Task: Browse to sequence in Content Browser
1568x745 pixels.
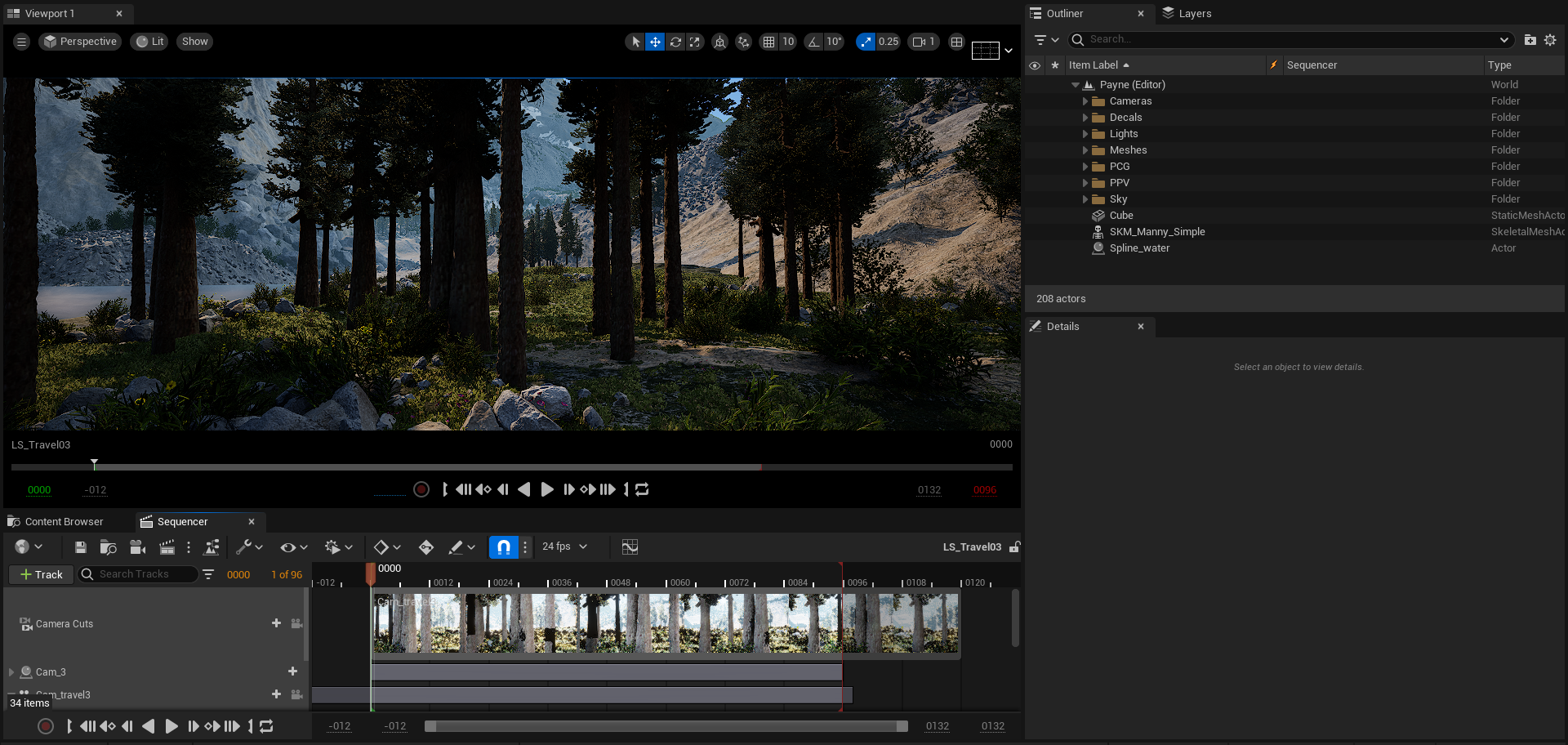Action: (108, 547)
